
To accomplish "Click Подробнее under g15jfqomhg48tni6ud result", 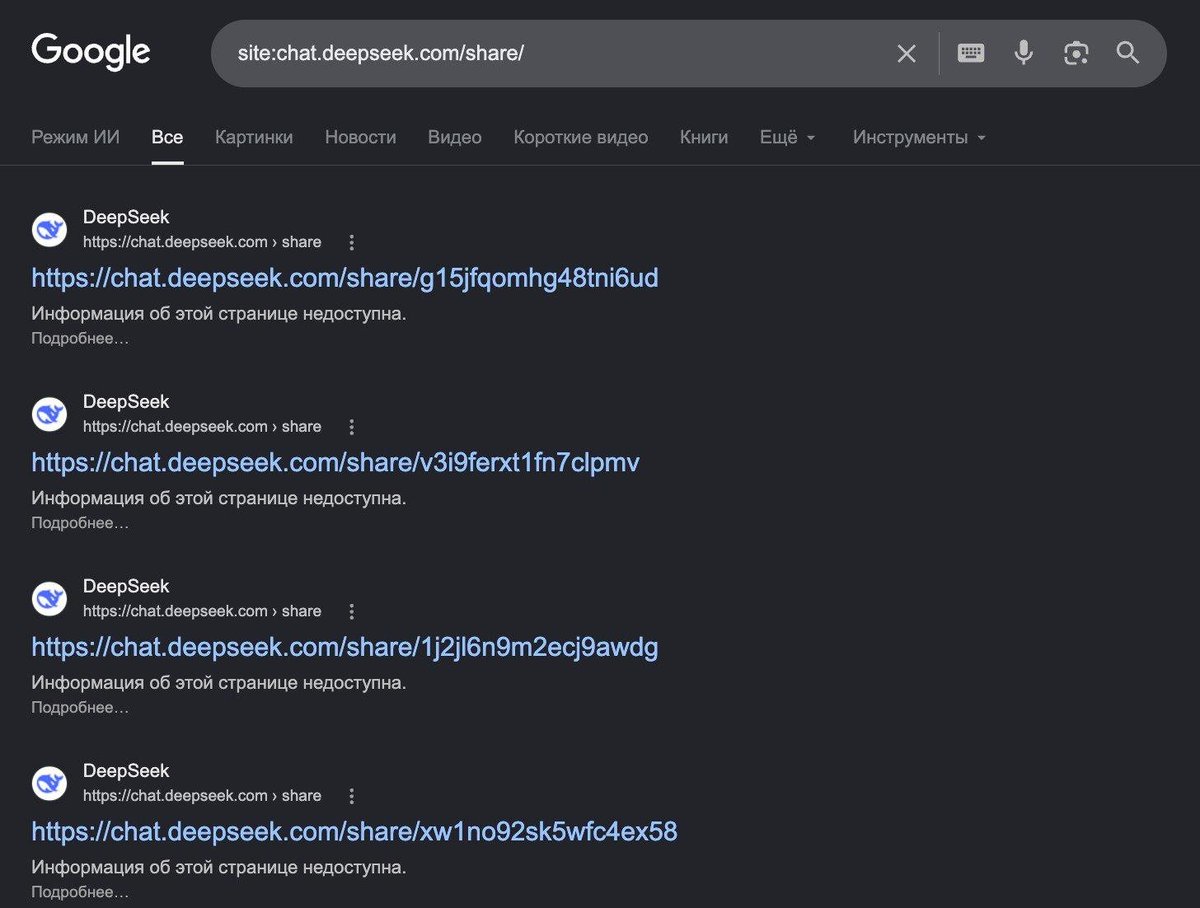I will click(x=80, y=338).
